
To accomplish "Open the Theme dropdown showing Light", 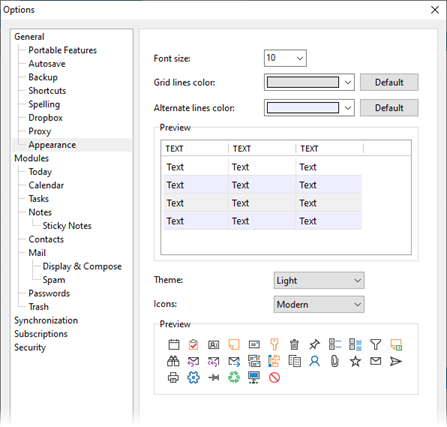I will click(x=319, y=280).
